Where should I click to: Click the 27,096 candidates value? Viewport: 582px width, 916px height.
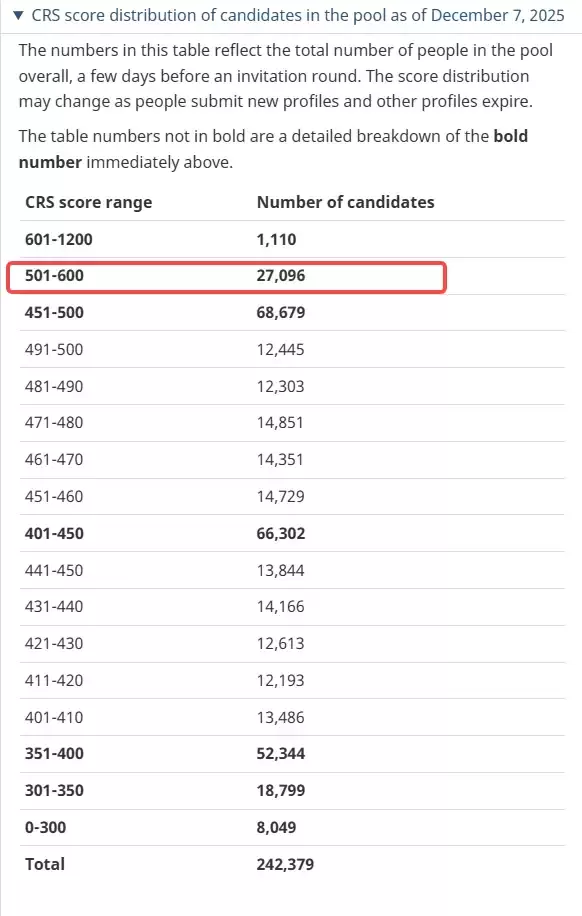click(280, 276)
